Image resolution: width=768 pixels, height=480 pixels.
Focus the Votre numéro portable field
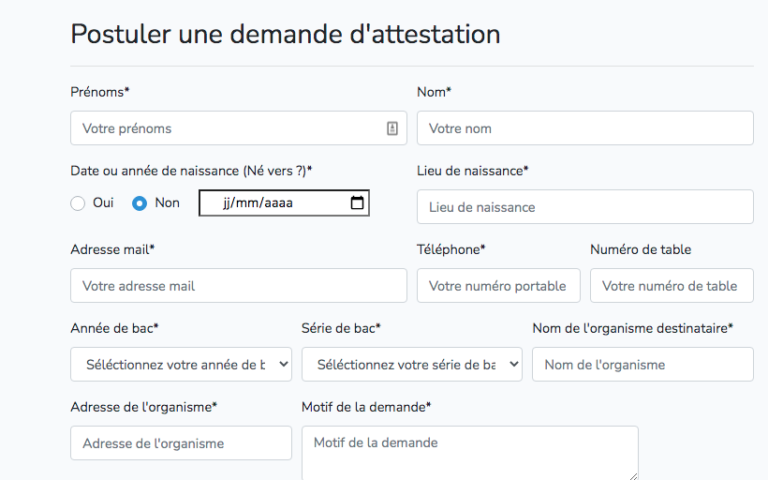(498, 286)
